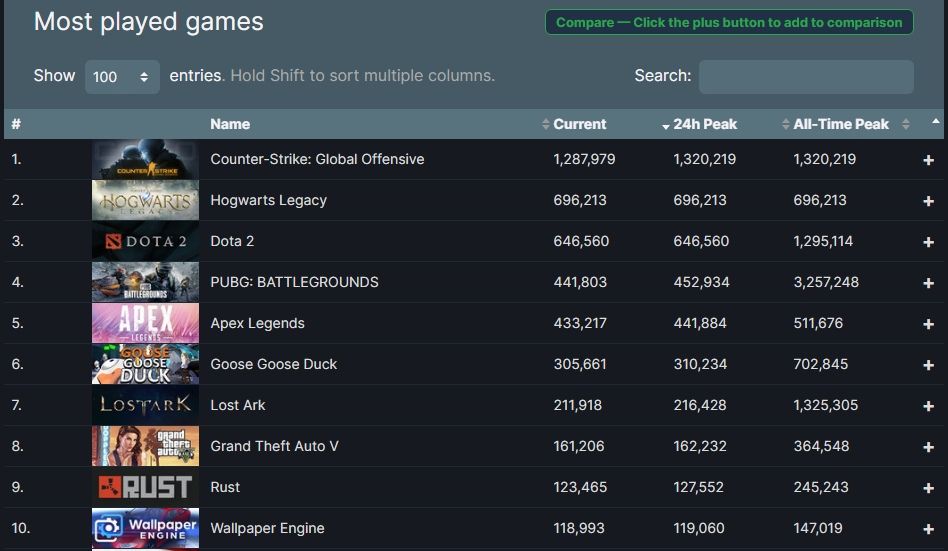Sort by the # rank column header
The width and height of the screenshot is (948, 551).
point(16,124)
